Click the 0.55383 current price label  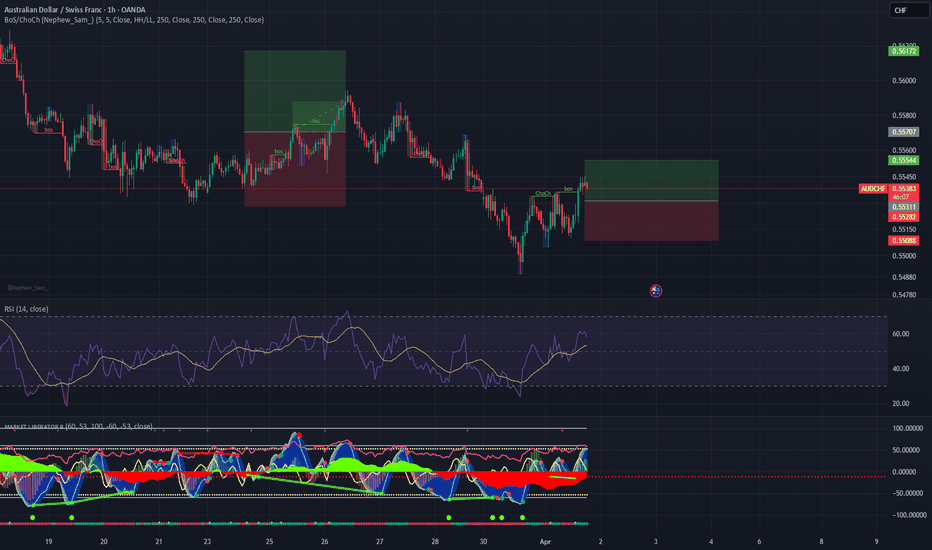pos(903,188)
